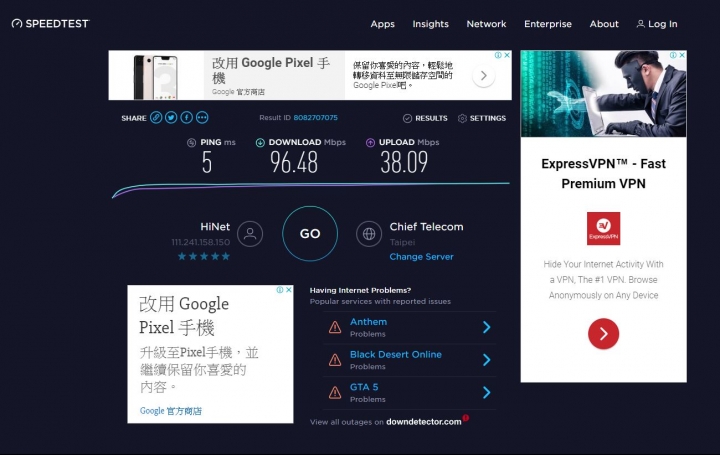720x455 pixels.
Task: Start test with GO button
Action: [x=310, y=233]
